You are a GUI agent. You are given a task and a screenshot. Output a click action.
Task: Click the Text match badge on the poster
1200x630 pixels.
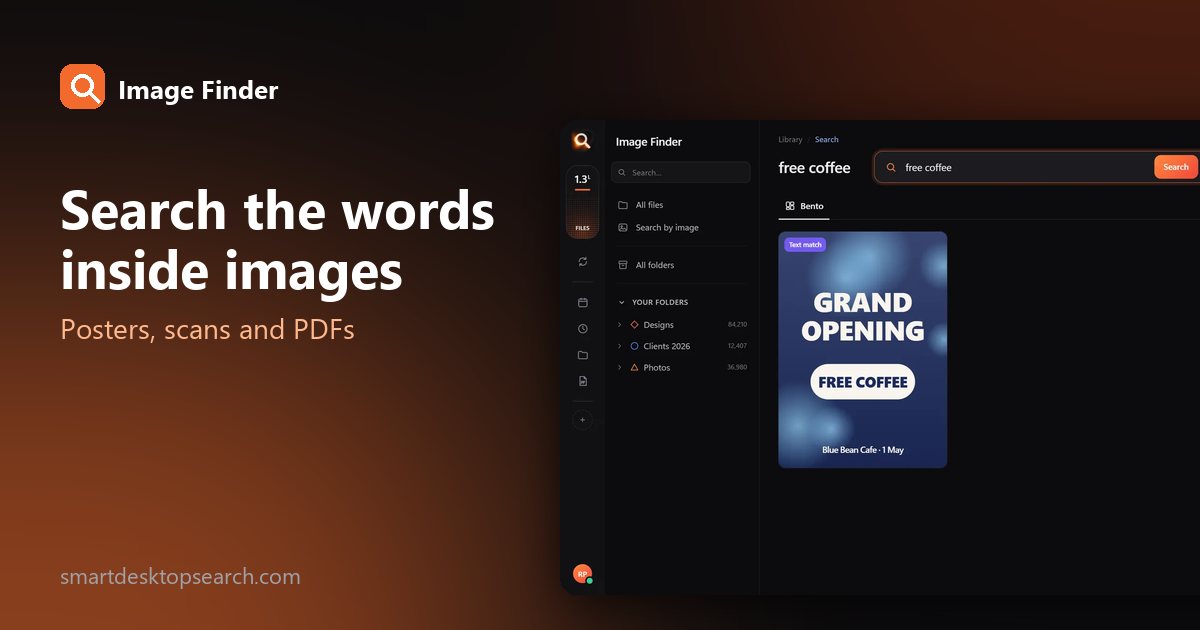pyautogui.click(x=805, y=245)
